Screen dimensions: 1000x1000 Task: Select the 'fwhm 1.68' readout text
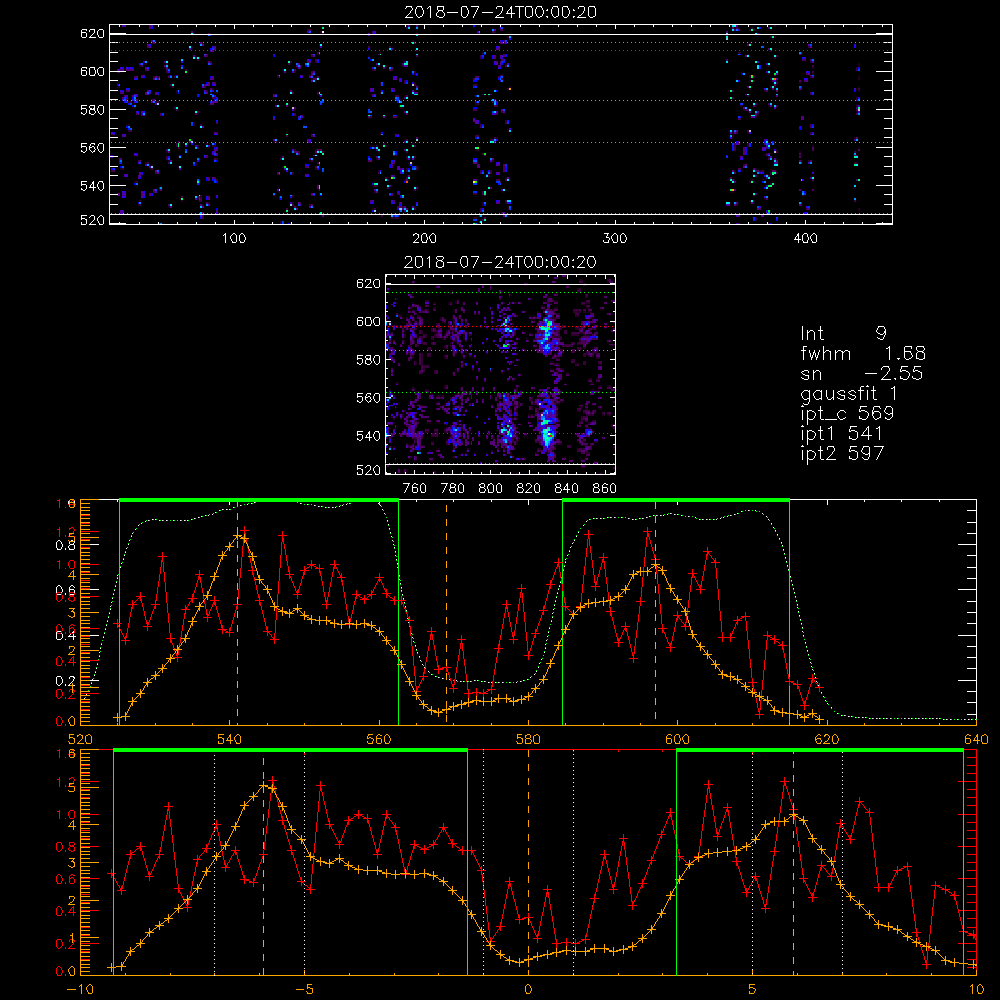click(x=863, y=353)
